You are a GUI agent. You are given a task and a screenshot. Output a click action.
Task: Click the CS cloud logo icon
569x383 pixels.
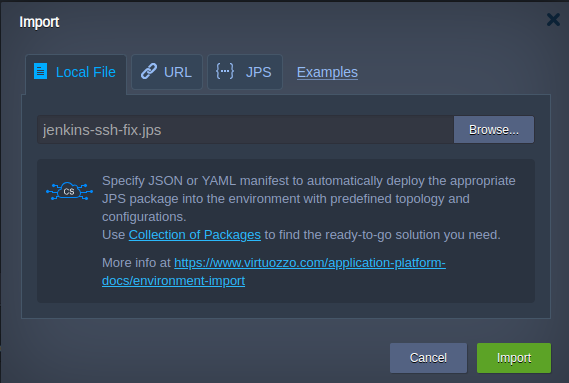(x=69, y=191)
